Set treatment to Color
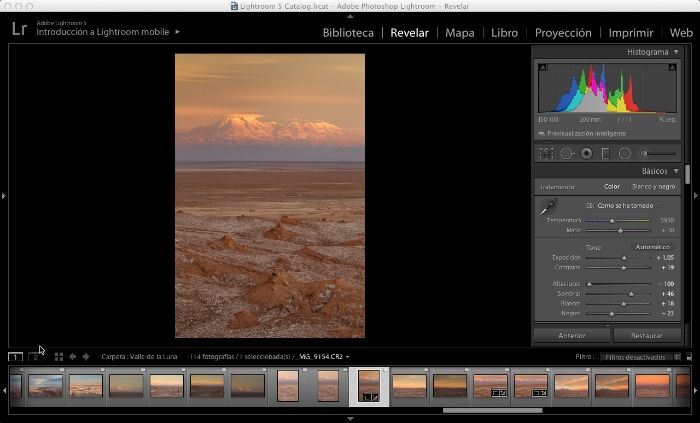Image resolution: width=700 pixels, height=423 pixels. click(612, 187)
